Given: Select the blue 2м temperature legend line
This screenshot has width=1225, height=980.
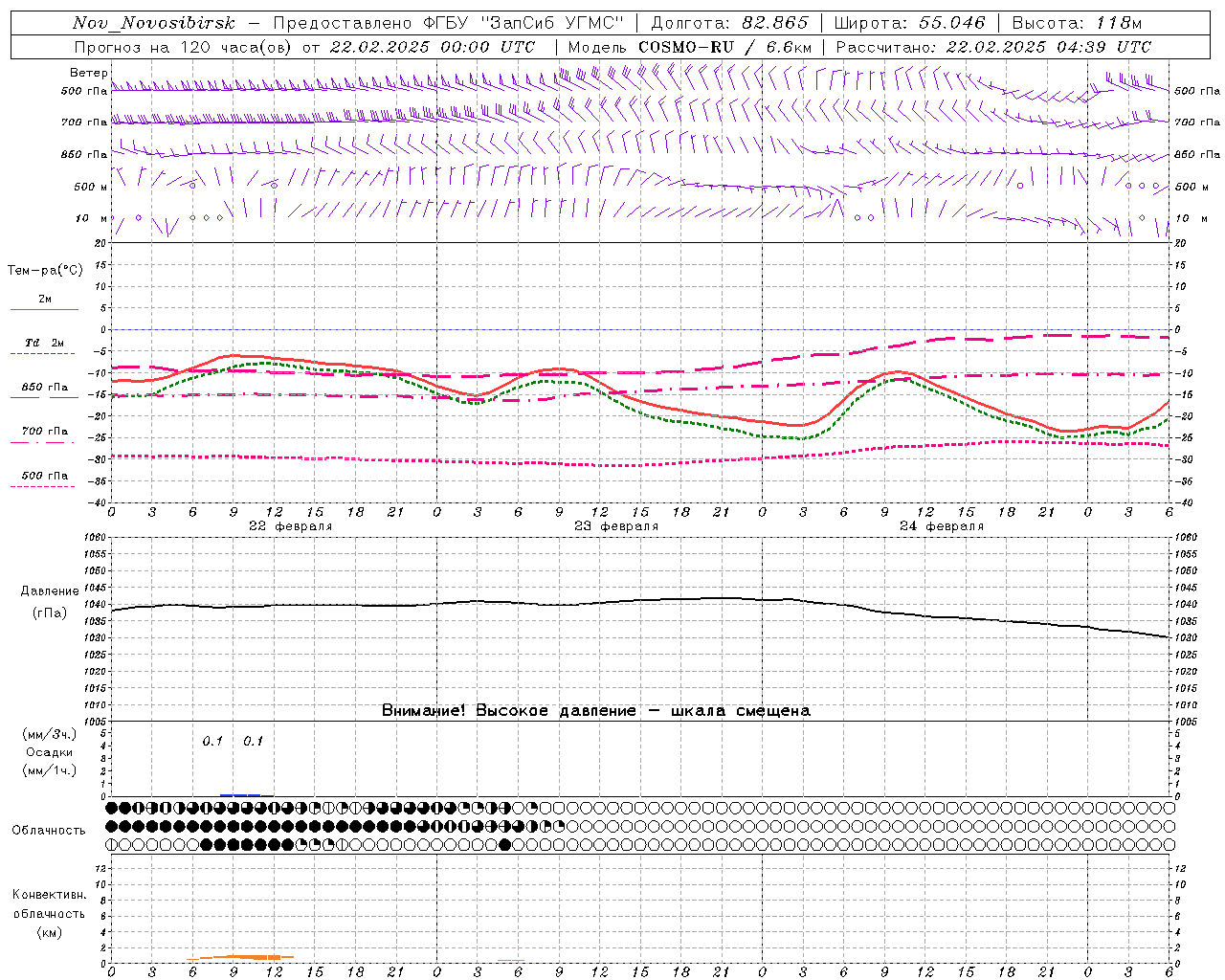Looking at the screenshot, I should (x=44, y=309).
